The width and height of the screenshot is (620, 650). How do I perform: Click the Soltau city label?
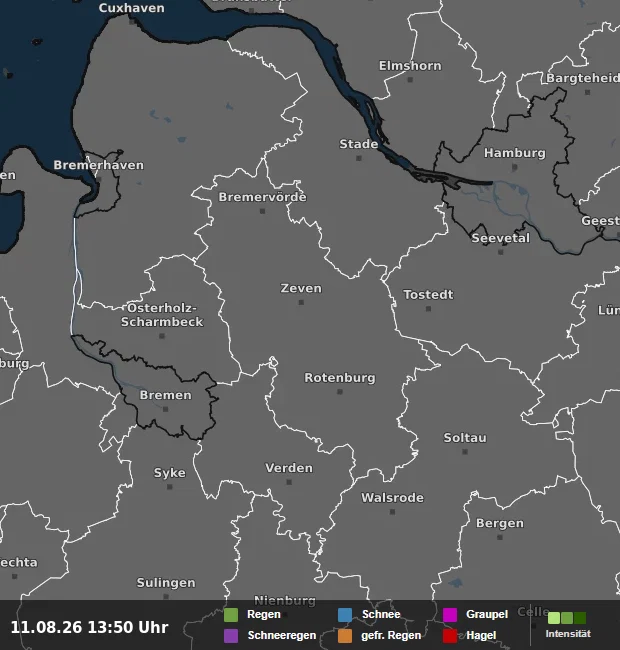click(465, 438)
